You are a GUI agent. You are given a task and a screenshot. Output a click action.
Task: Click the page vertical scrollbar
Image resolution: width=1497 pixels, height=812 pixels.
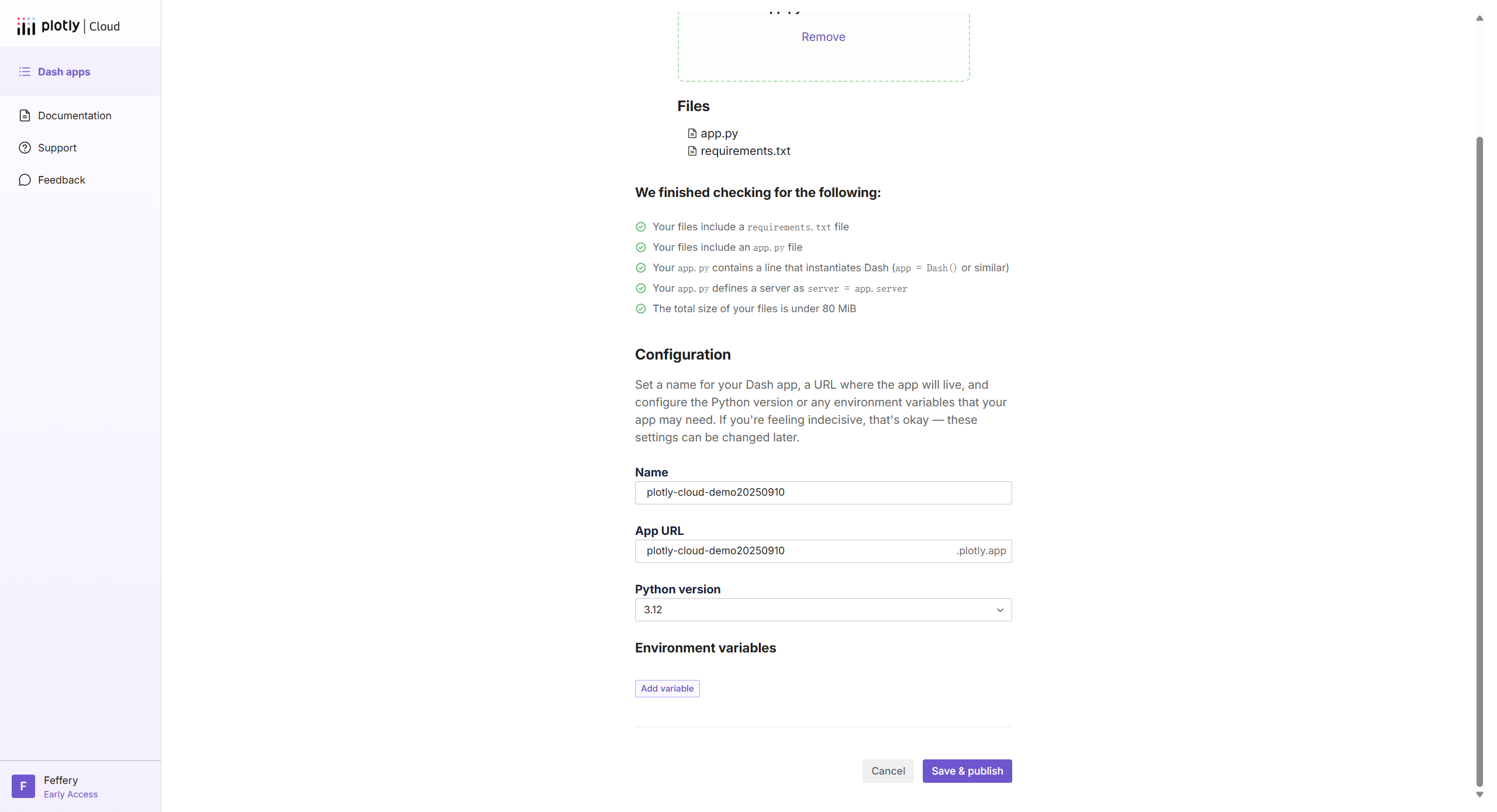click(1479, 462)
